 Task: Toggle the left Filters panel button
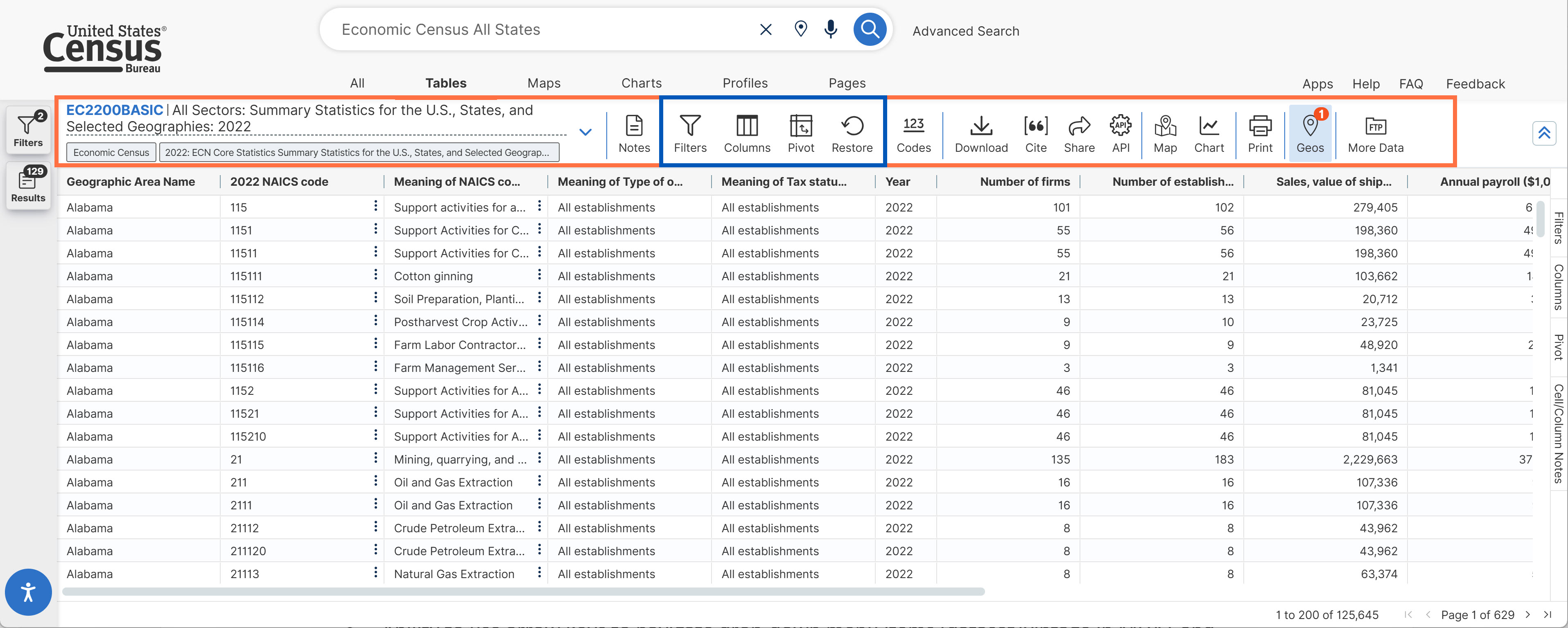pyautogui.click(x=28, y=130)
